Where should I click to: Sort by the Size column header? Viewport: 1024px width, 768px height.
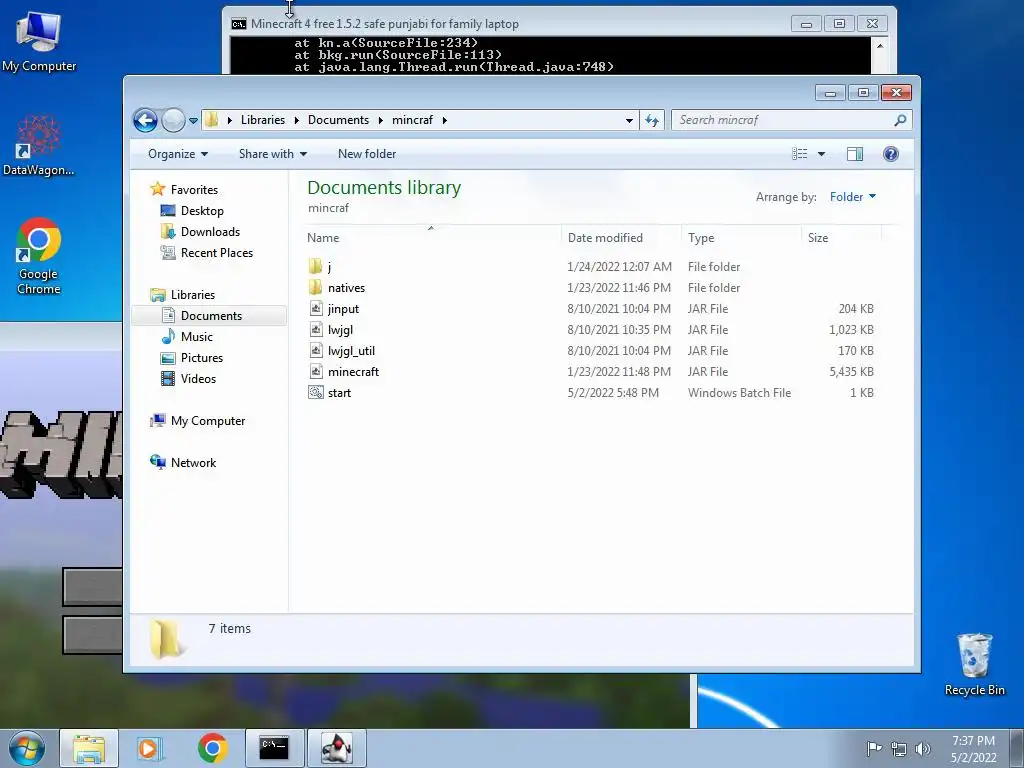[x=842, y=238]
